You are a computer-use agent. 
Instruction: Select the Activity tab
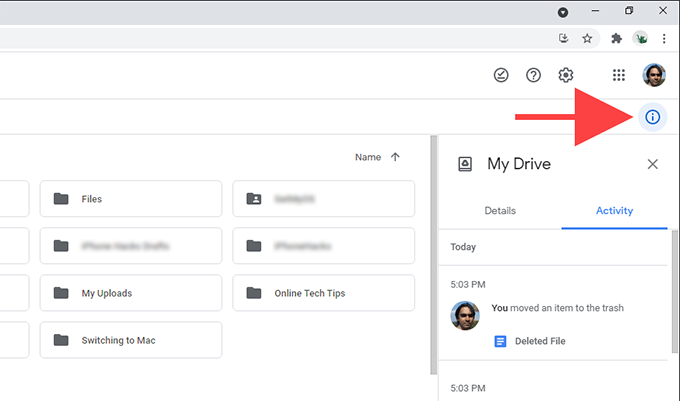point(615,211)
